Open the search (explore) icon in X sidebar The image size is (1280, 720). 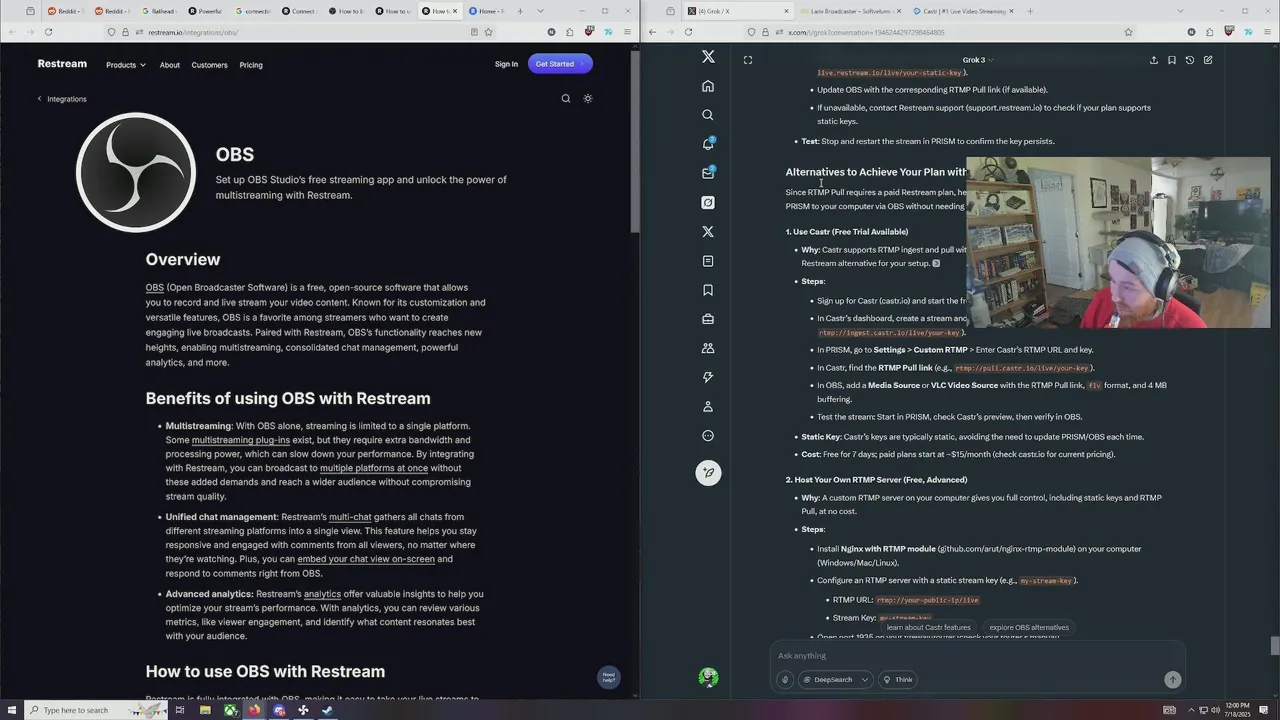click(x=708, y=115)
